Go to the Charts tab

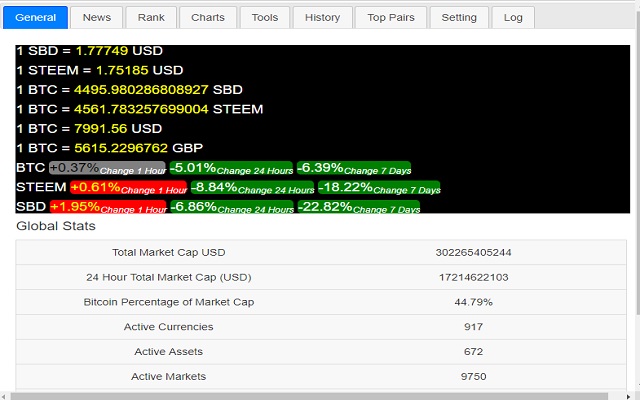pos(208,18)
